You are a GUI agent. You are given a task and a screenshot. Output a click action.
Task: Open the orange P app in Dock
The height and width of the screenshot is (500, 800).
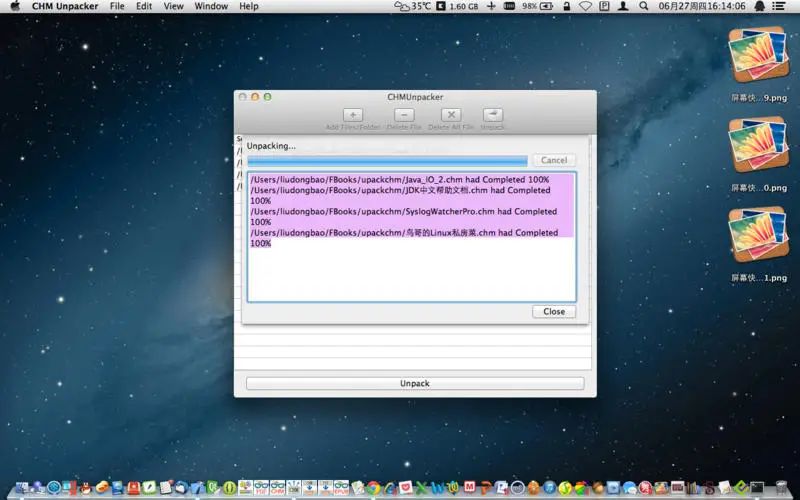tap(487, 488)
